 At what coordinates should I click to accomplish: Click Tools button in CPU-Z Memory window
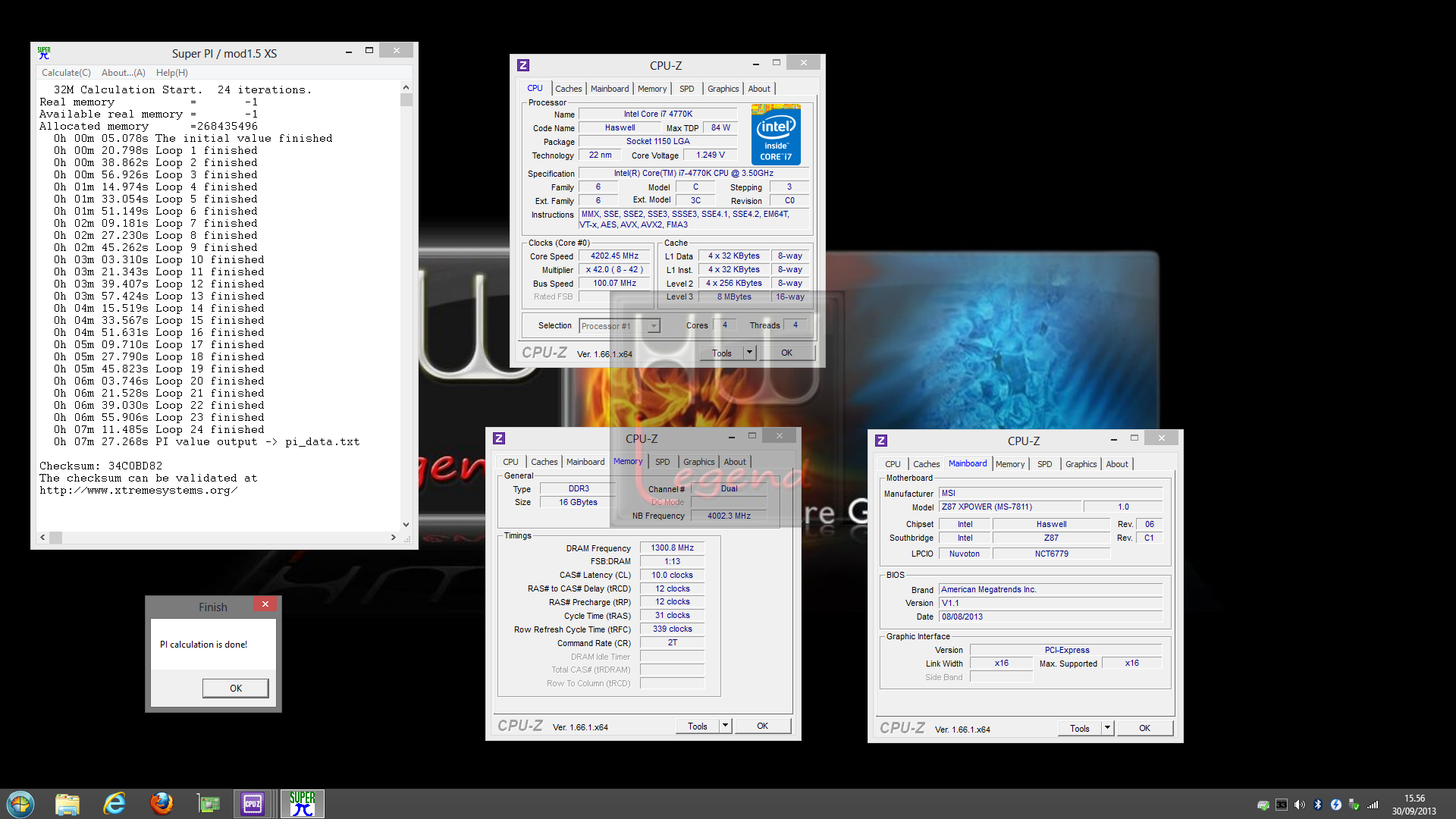(x=698, y=726)
